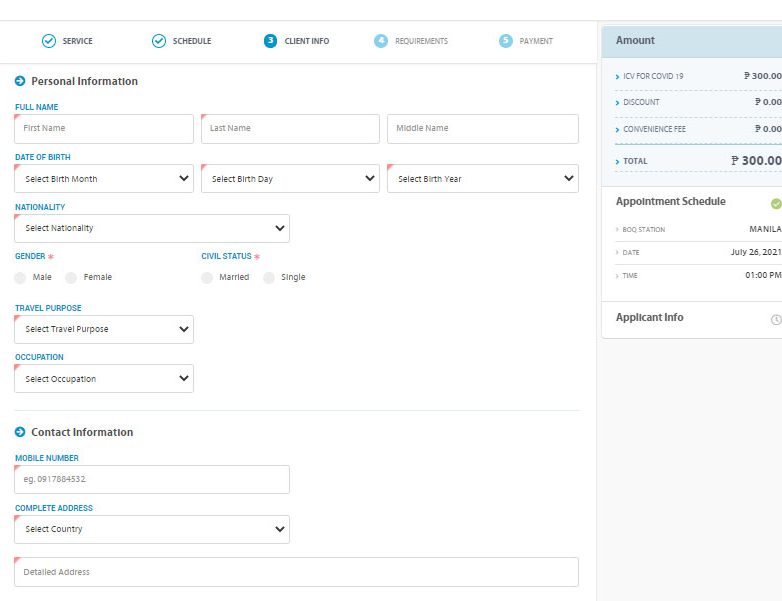Select the Female gender radio button
Viewport: 782px width, 601px height.
point(71,277)
